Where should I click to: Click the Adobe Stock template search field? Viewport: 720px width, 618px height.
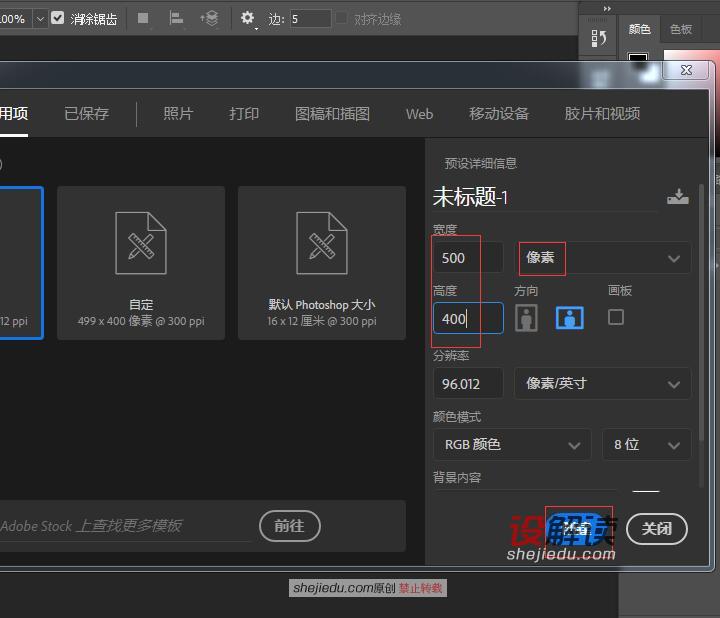click(x=125, y=526)
